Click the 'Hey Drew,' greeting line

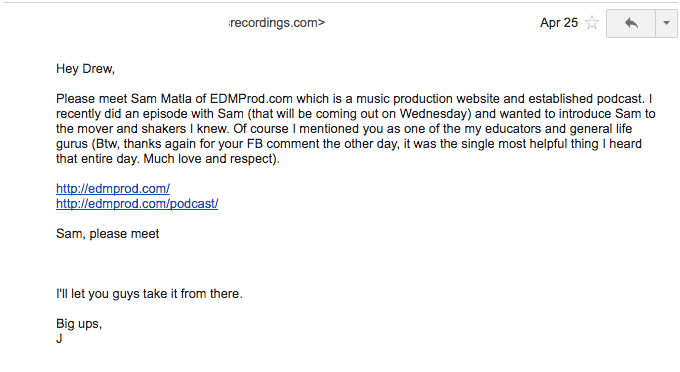(85, 69)
